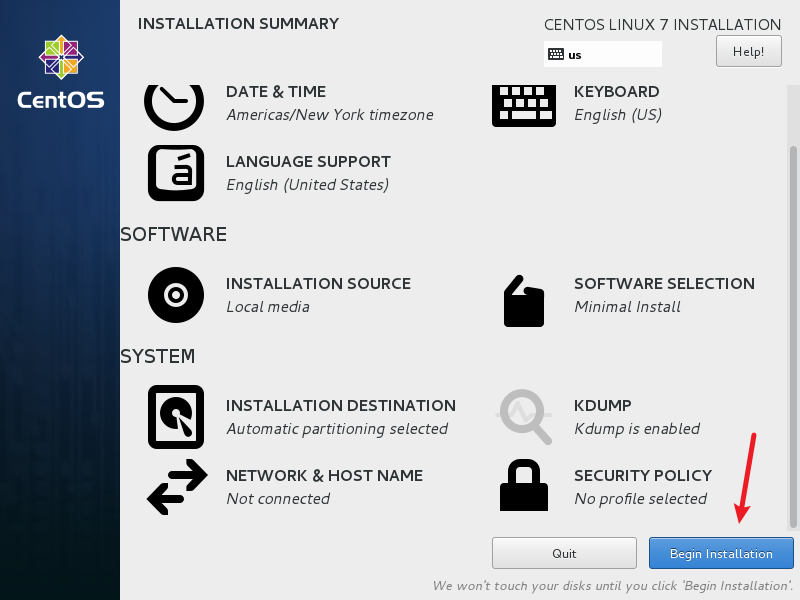Click 'No profile selected' status text
This screenshot has width=800, height=600.
(640, 498)
